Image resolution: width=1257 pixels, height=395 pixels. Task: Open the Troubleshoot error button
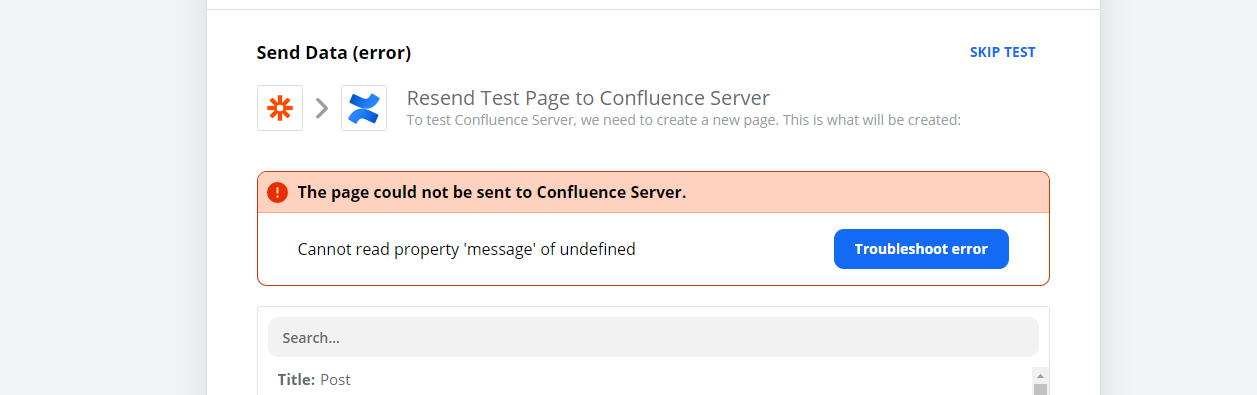[921, 249]
